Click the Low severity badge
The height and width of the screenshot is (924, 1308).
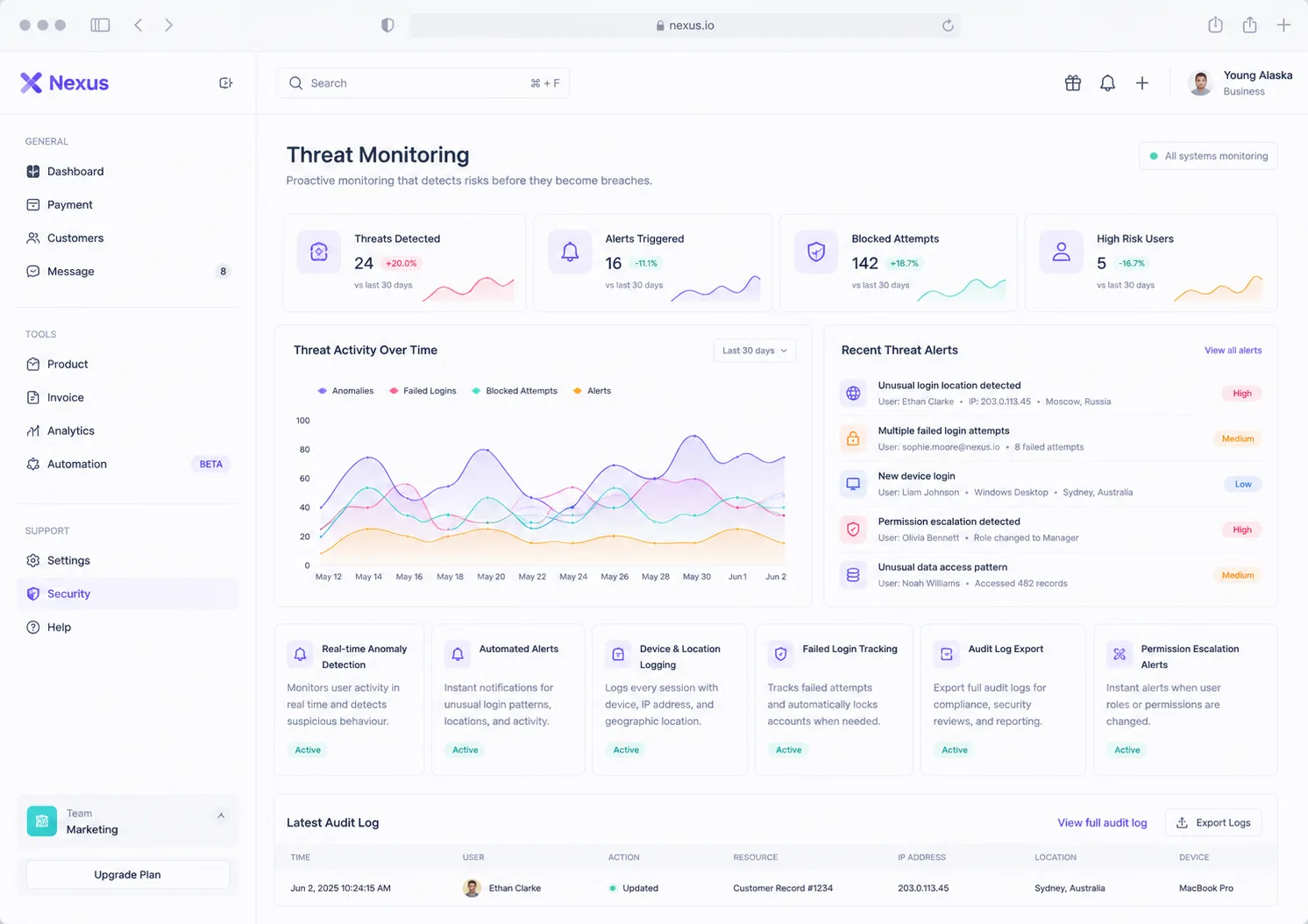1243,484
